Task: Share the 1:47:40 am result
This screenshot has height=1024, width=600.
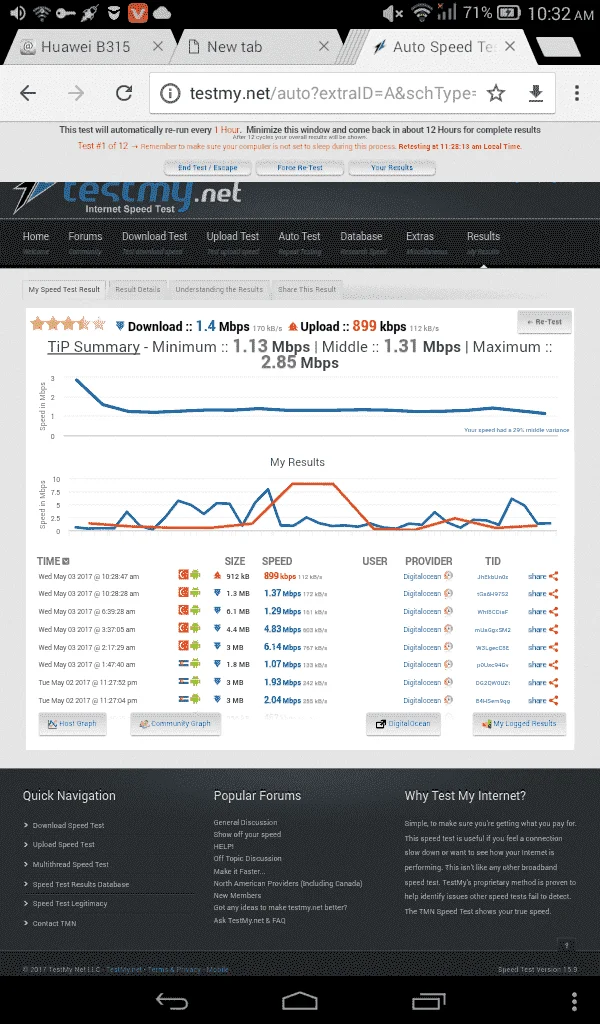Action: click(x=543, y=665)
